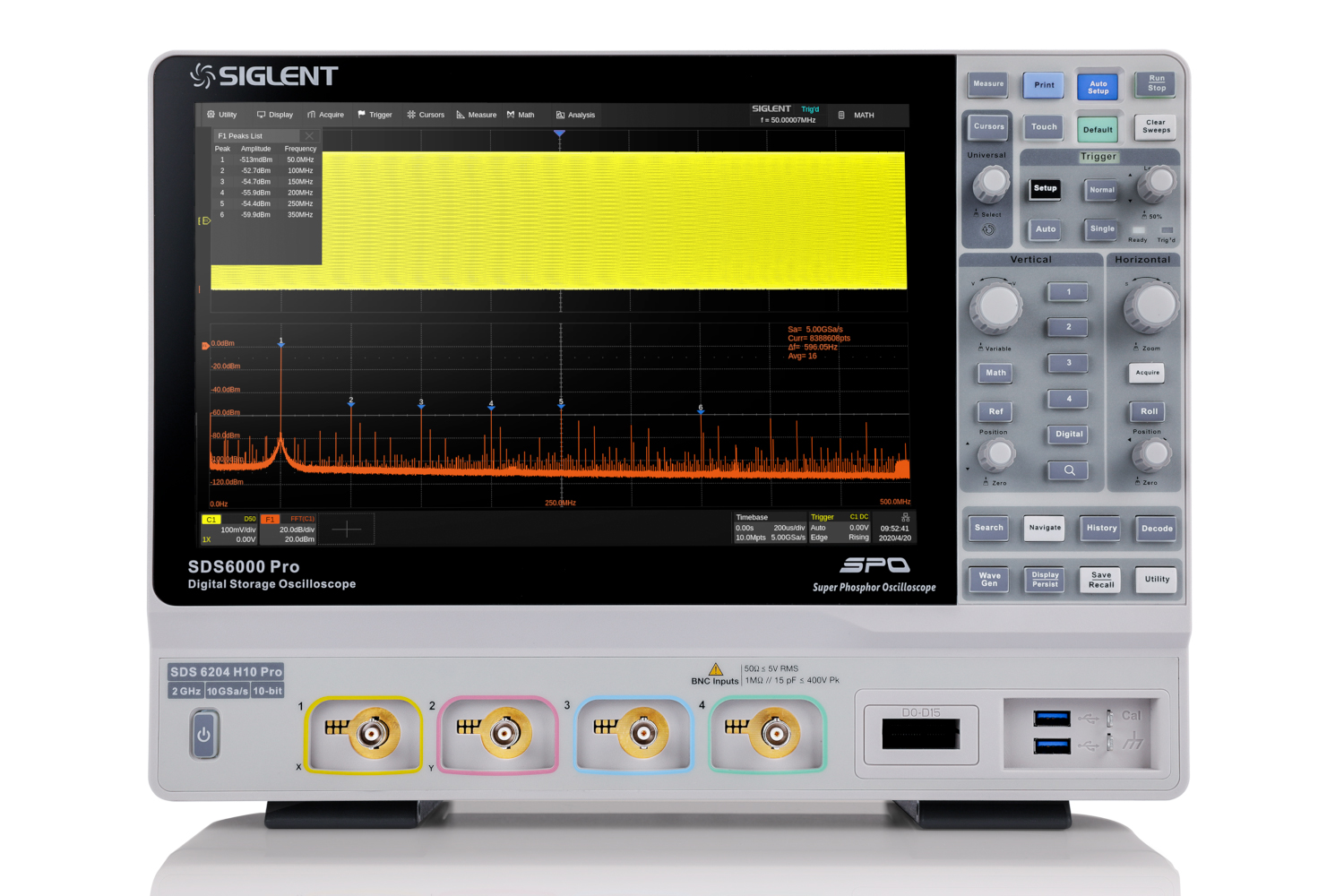This screenshot has width=1344, height=896.
Task: Open the Trigger menu in menu bar
Action: pos(375,115)
